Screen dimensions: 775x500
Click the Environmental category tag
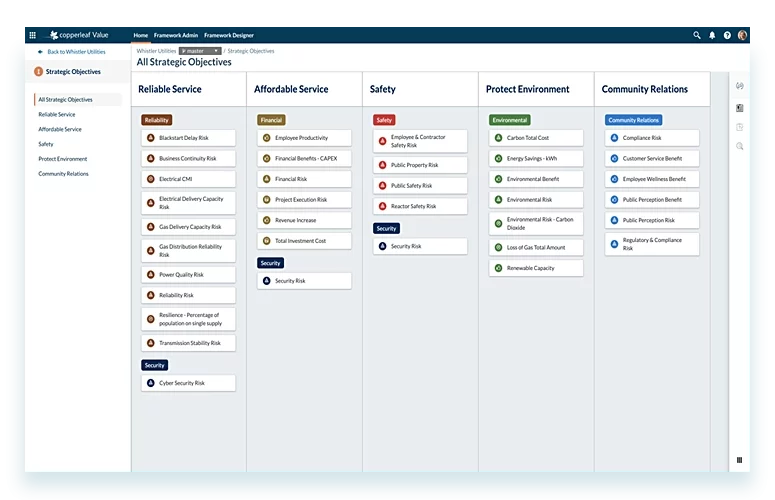click(510, 120)
